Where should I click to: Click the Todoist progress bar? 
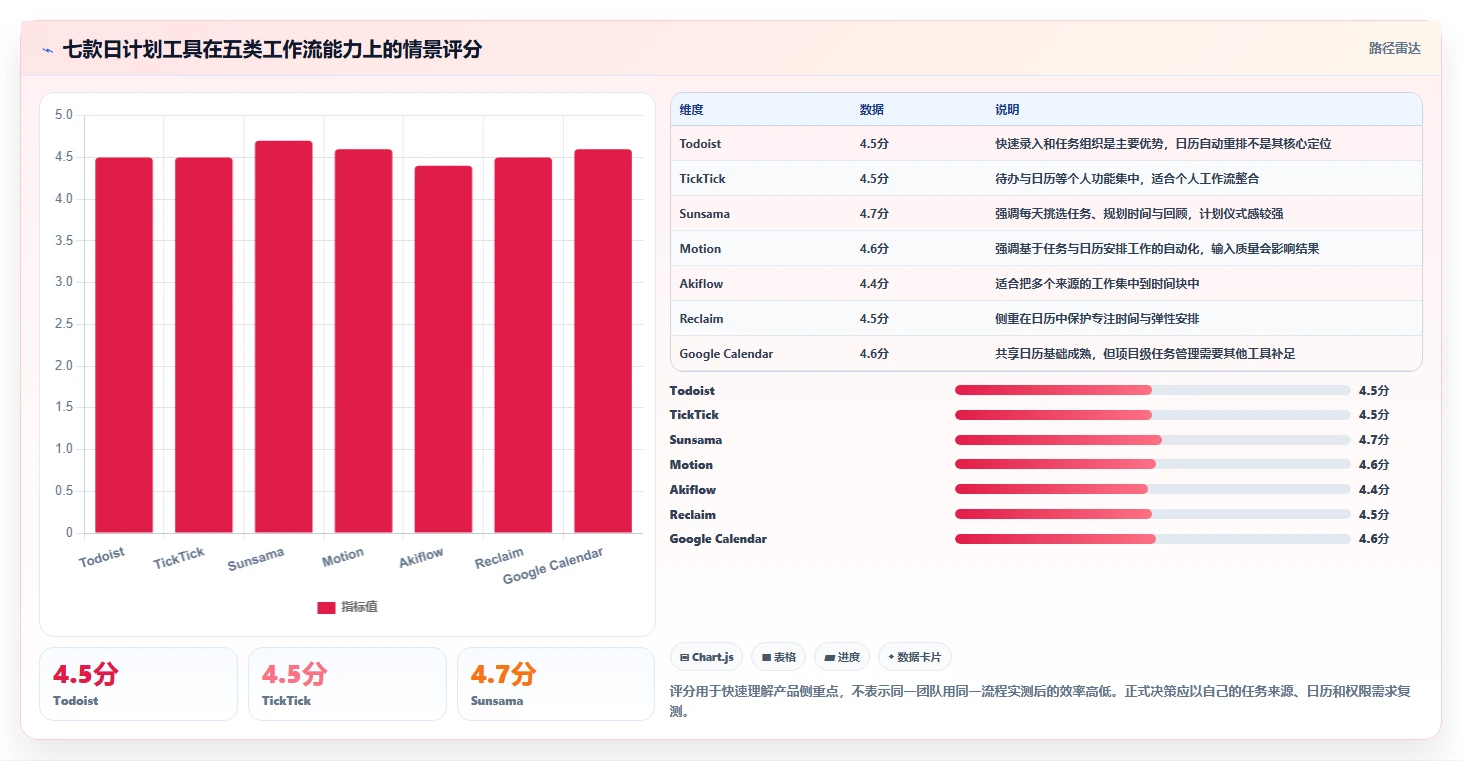[x=1153, y=391]
